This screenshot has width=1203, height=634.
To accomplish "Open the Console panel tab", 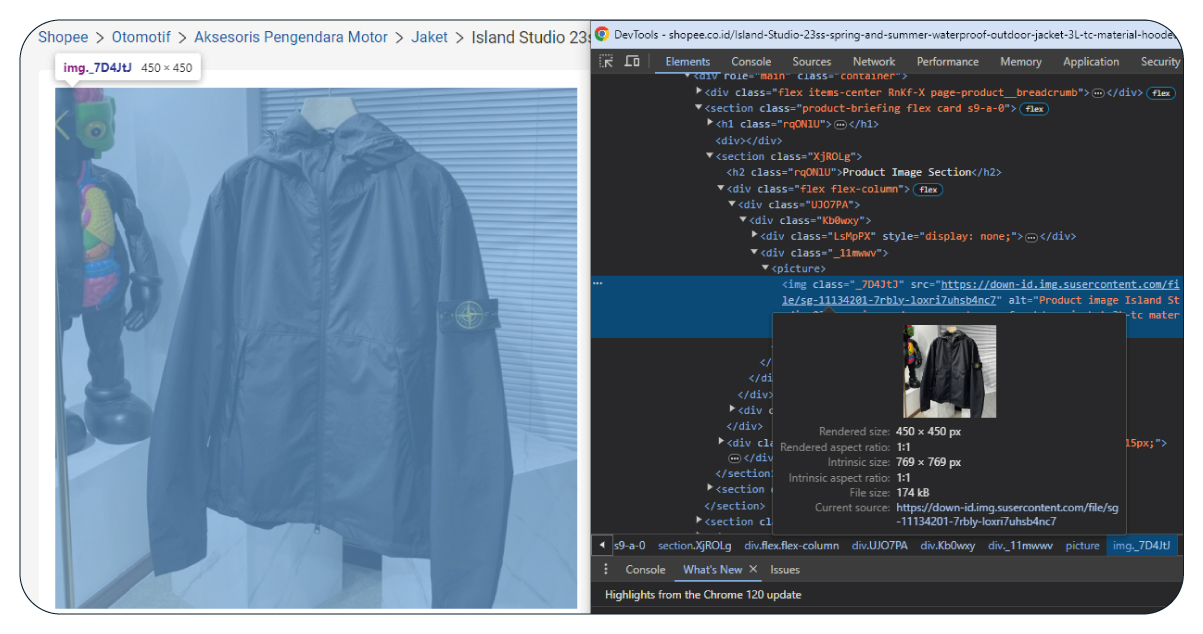I will point(751,61).
